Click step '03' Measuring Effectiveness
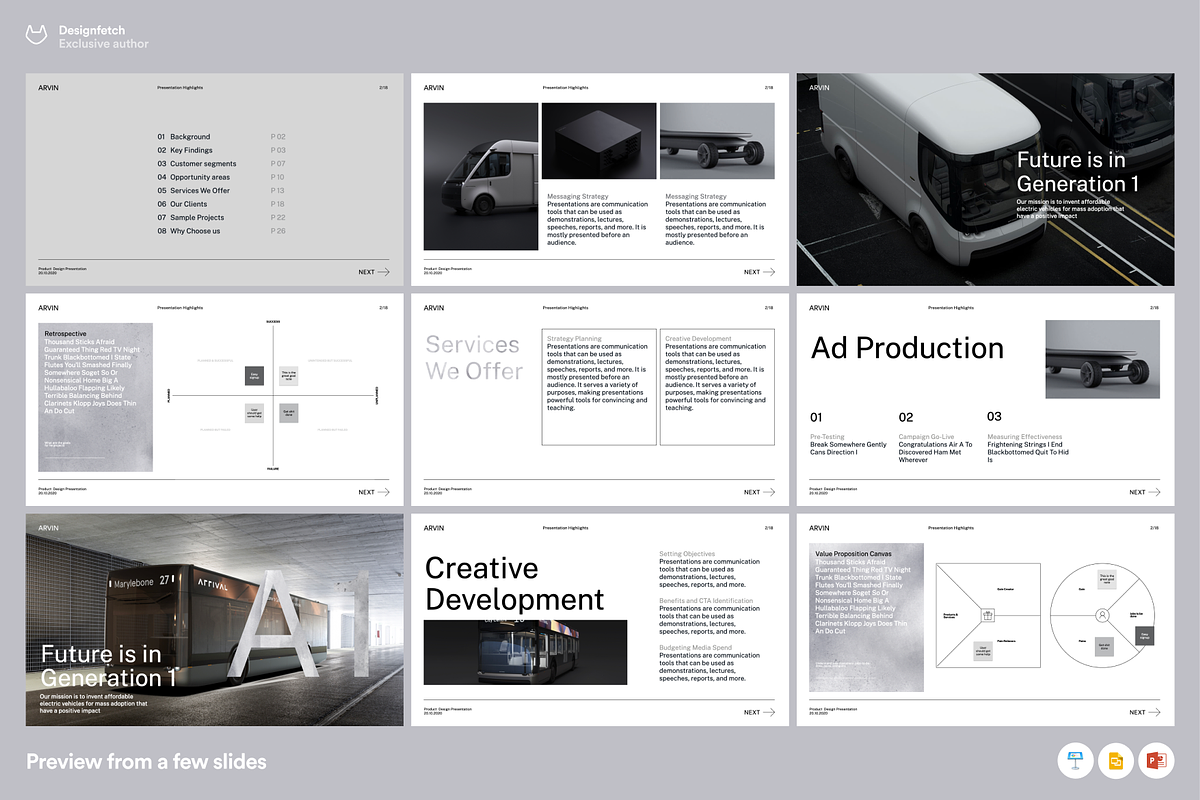The width and height of the screenshot is (1200, 800). pyautogui.click(x=994, y=417)
